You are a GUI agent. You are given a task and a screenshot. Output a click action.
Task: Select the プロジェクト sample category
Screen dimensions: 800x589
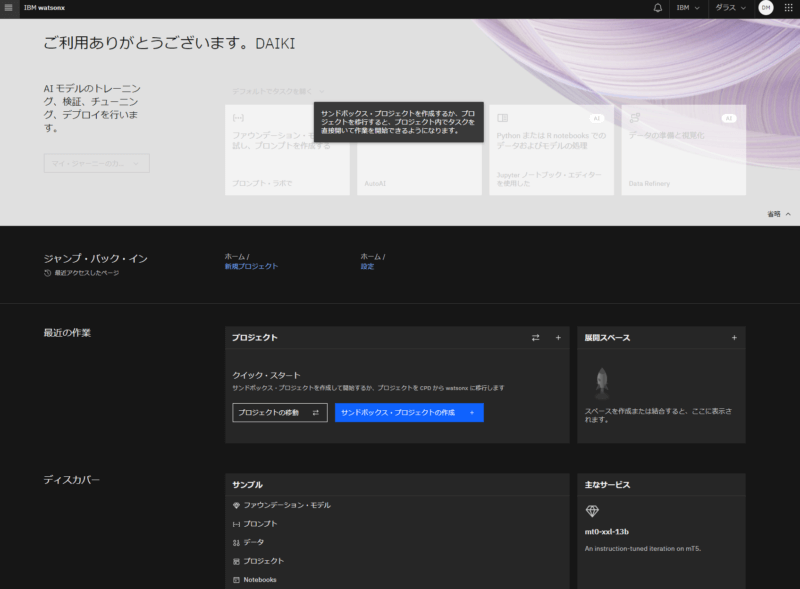(x=258, y=561)
